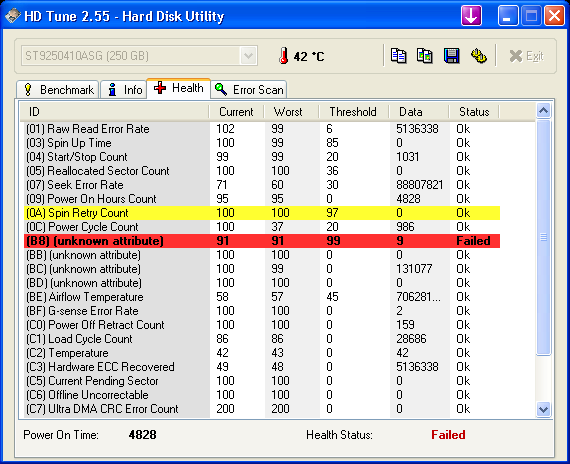Click the red Failed Health Status text
570x464 pixels.
tap(448, 435)
